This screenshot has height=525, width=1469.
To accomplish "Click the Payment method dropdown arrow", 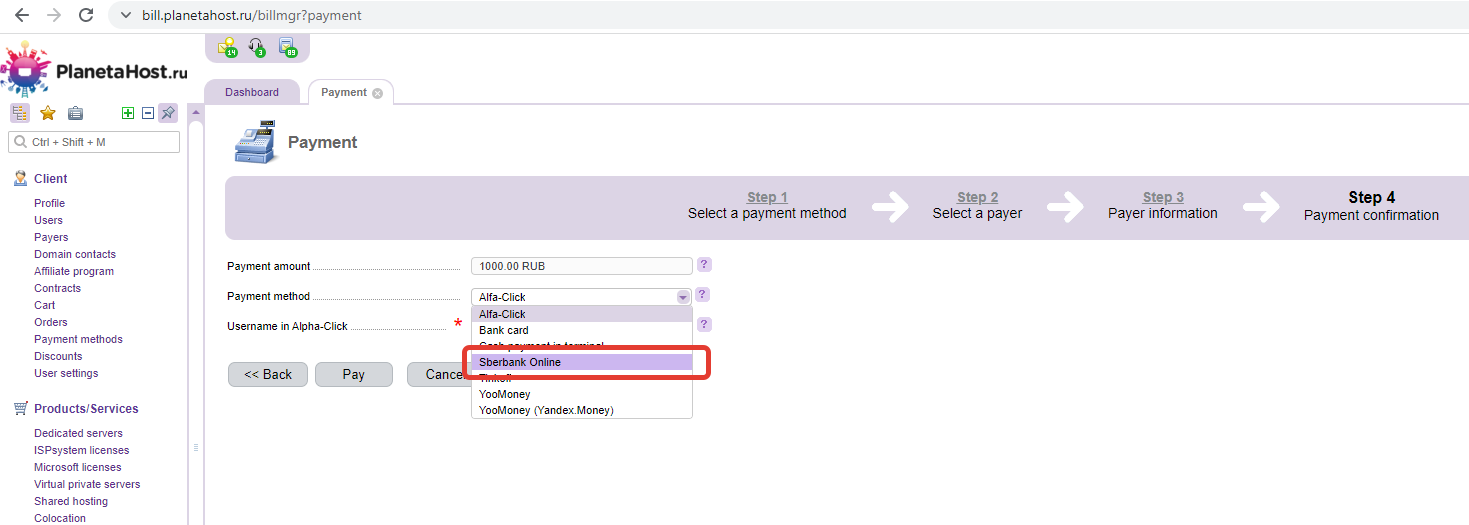I will (683, 297).
